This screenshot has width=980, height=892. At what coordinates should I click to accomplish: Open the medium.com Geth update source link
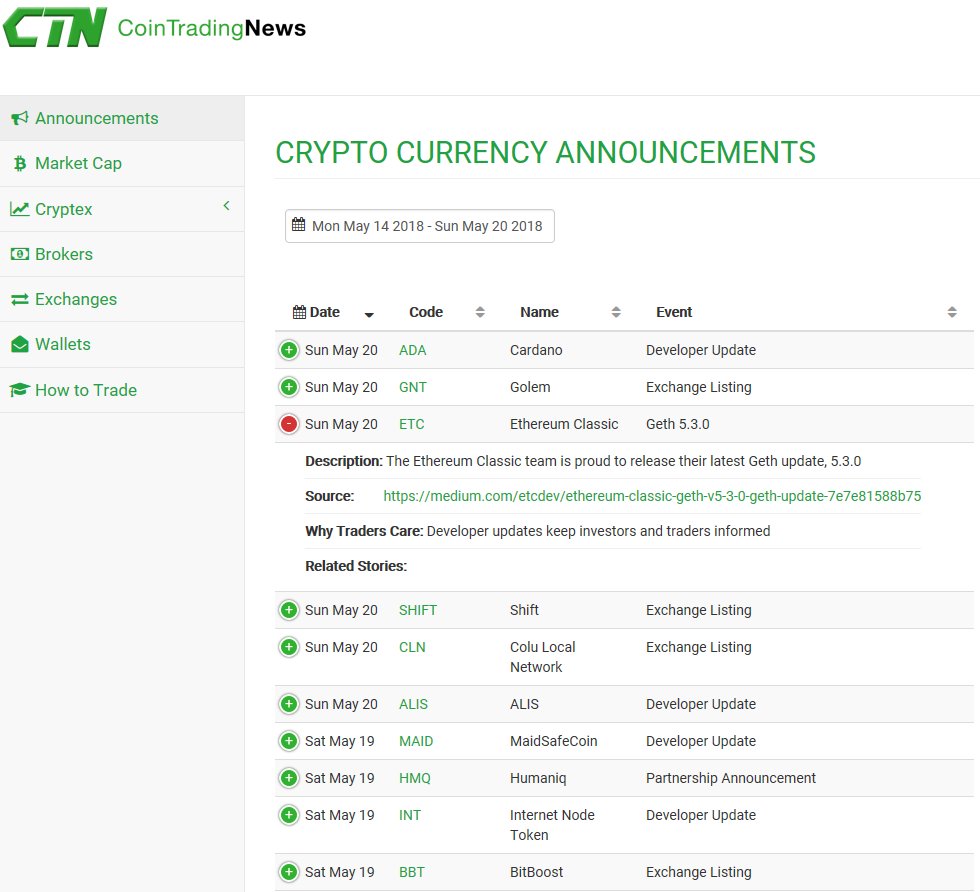click(652, 496)
